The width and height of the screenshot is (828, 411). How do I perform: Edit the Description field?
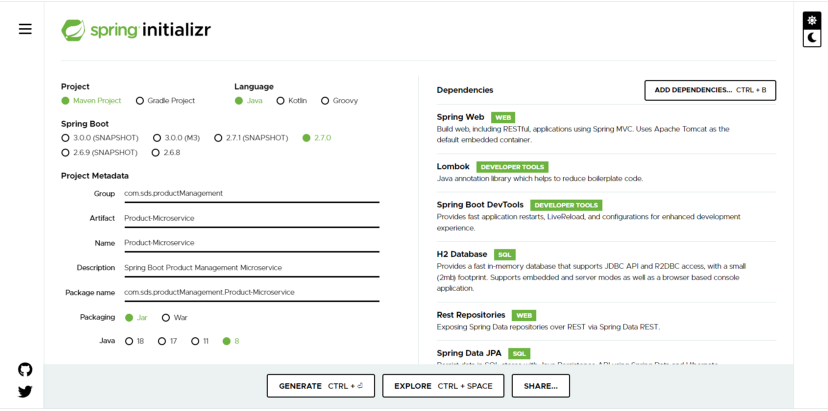tap(251, 268)
